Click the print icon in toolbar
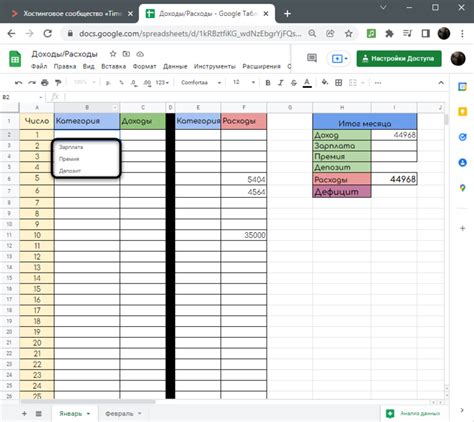474x422 pixels. coord(45,83)
